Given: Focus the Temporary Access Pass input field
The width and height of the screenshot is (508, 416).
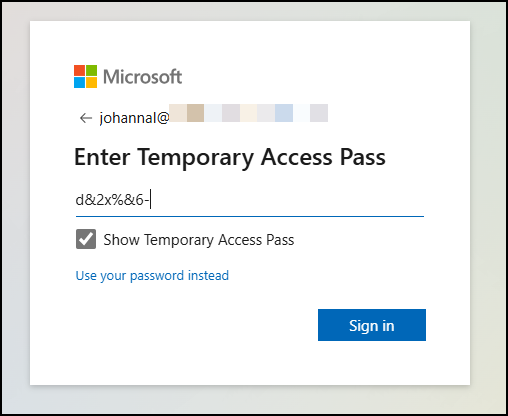Looking at the screenshot, I should (x=250, y=201).
